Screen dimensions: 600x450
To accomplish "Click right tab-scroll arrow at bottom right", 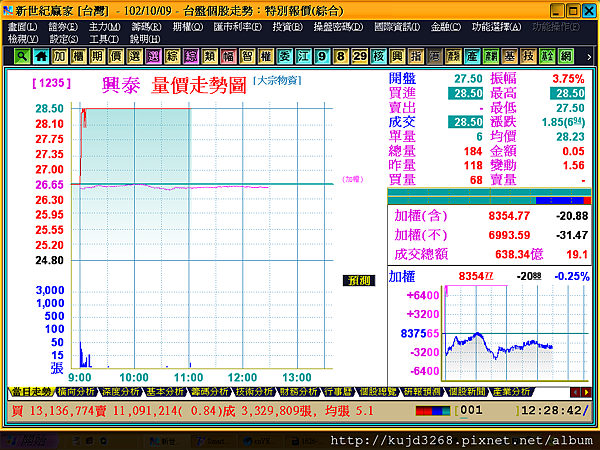I will [x=586, y=392].
